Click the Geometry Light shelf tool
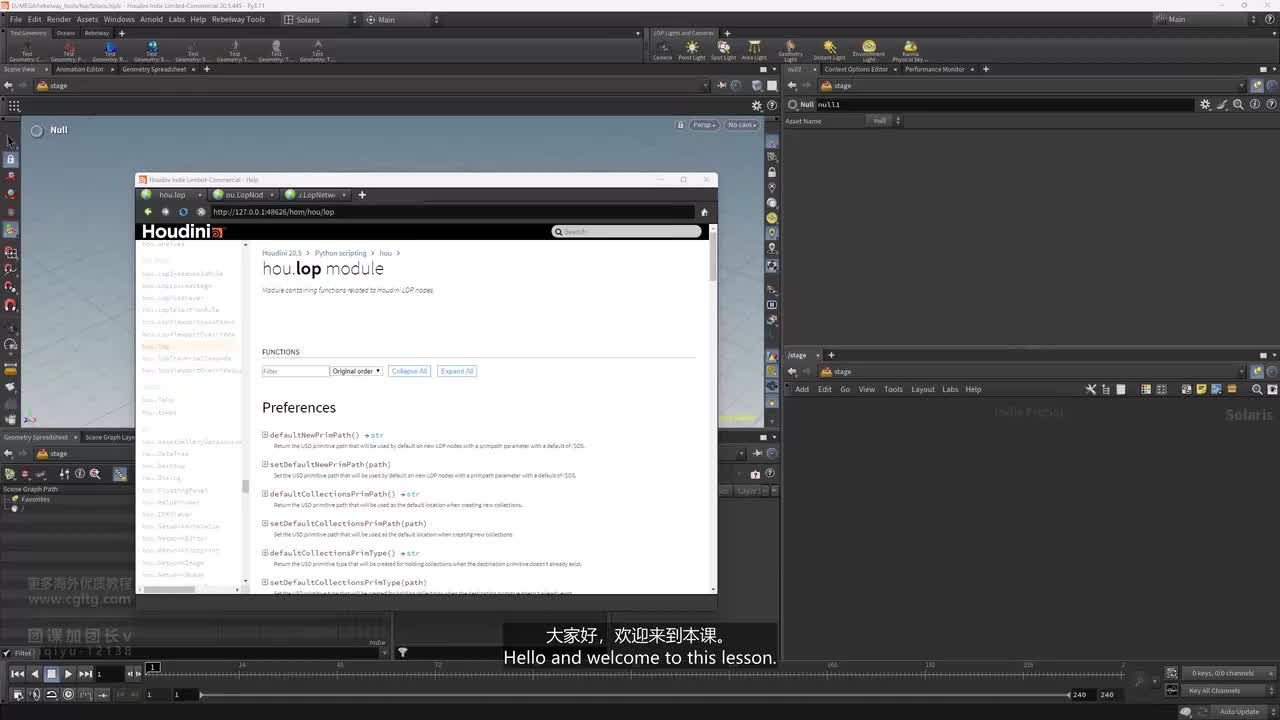Viewport: 1280px width, 720px height. click(790, 50)
